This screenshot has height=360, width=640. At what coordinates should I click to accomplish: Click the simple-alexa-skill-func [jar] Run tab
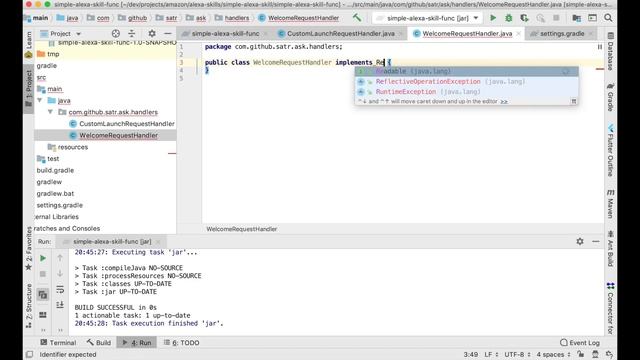[112, 242]
